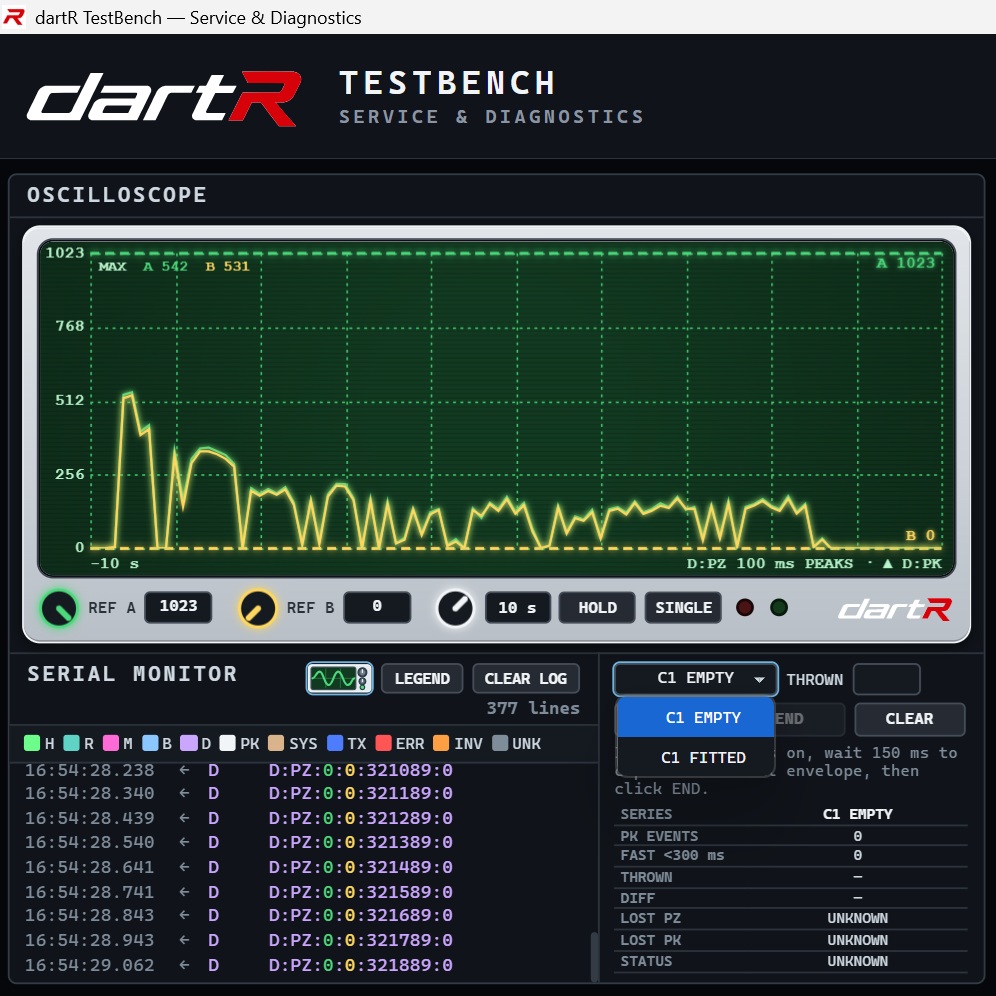The width and height of the screenshot is (996, 996).
Task: Select log line 16:54:28.943
Action: click(238, 940)
